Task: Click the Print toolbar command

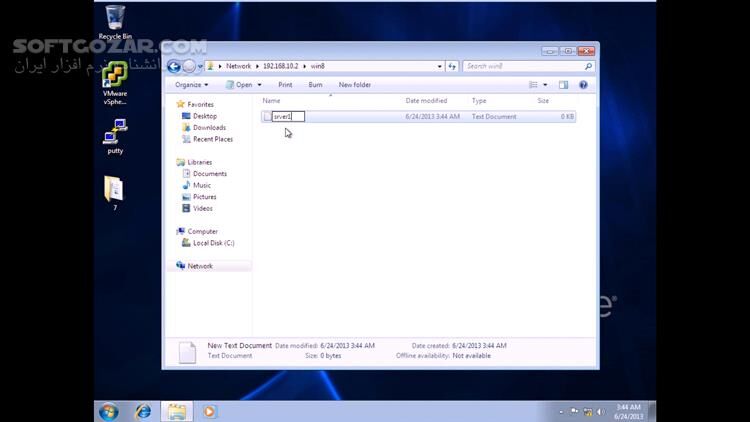Action: [285, 85]
